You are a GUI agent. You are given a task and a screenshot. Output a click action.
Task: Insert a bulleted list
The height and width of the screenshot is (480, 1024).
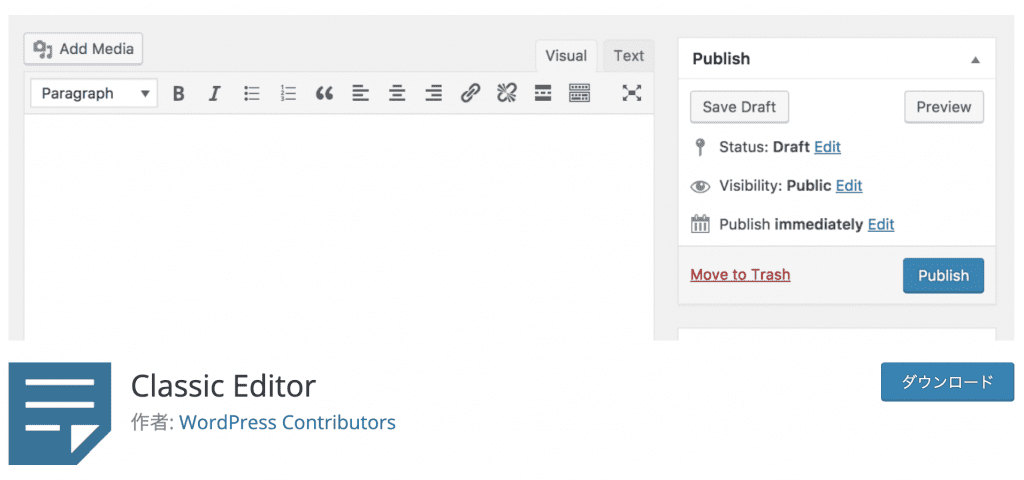pyautogui.click(x=252, y=94)
